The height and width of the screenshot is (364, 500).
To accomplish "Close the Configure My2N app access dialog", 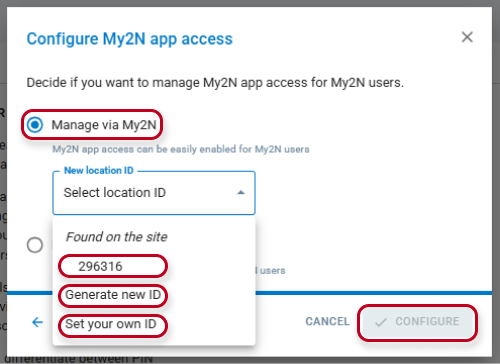I will pyautogui.click(x=467, y=37).
